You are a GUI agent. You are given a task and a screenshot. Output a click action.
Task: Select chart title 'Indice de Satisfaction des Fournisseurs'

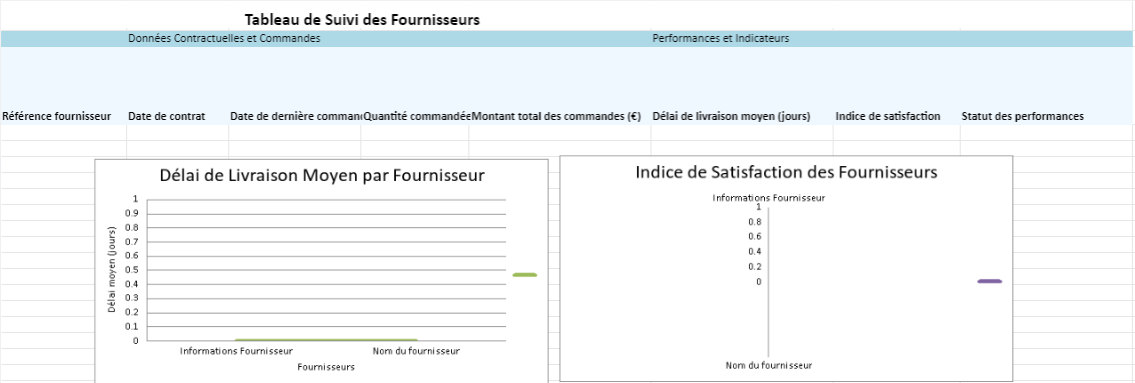(x=786, y=172)
